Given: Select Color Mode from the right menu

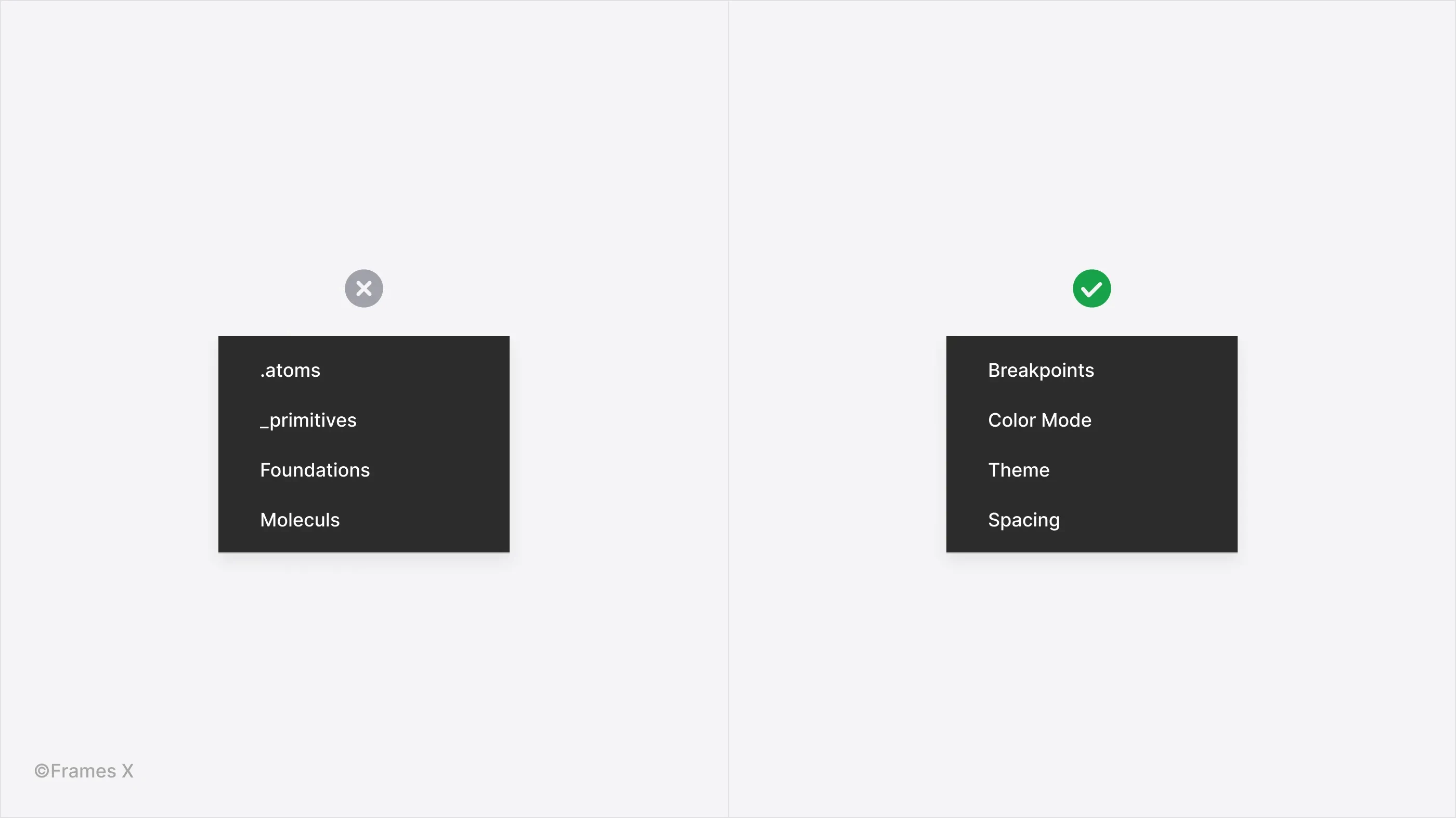Looking at the screenshot, I should [1039, 419].
